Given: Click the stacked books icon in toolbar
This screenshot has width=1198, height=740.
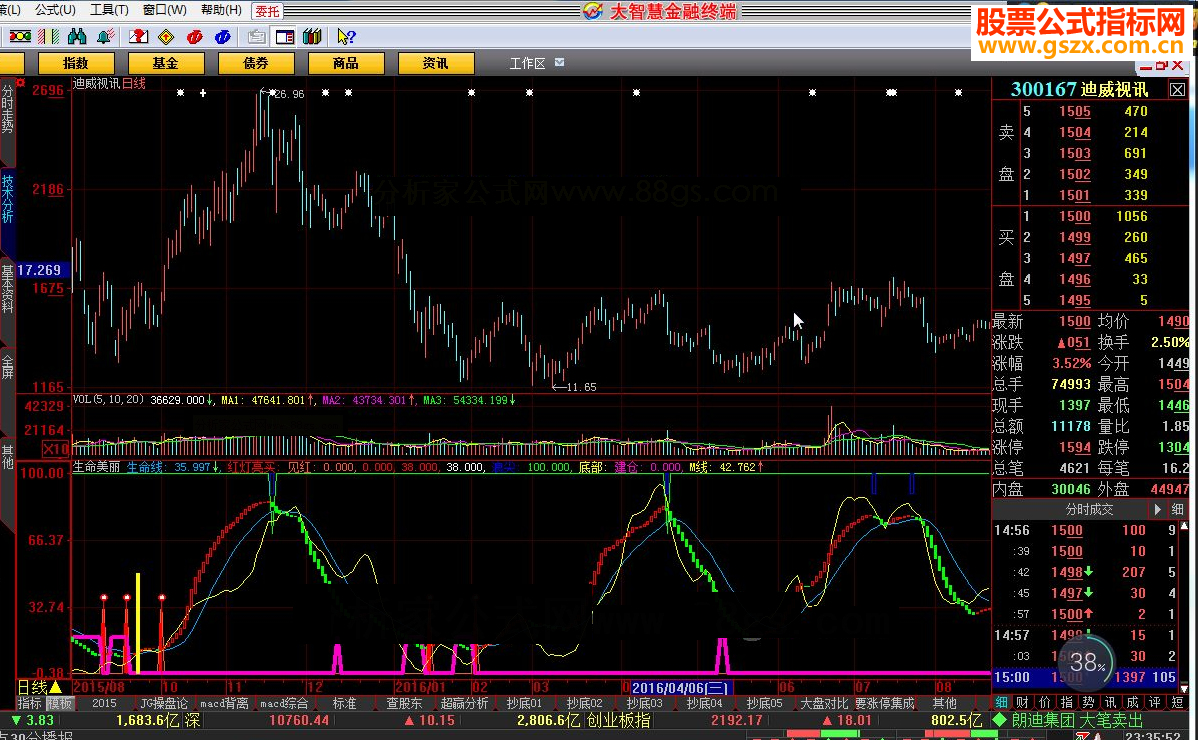Looking at the screenshot, I should point(312,37).
